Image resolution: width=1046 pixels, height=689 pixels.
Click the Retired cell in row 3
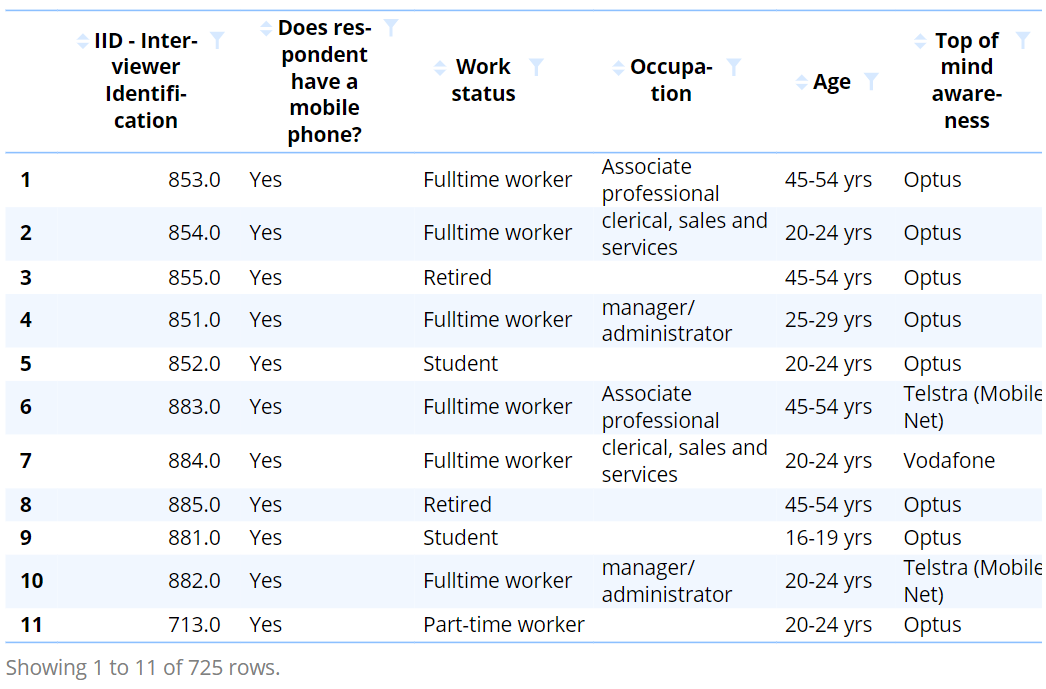point(457,278)
